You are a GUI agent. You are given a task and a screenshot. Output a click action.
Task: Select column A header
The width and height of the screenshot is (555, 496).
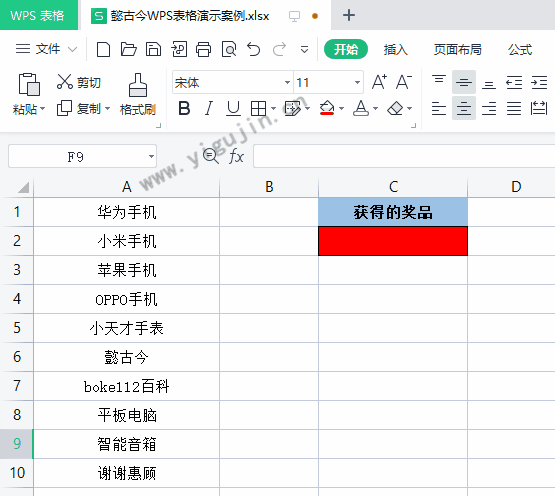coord(126,187)
